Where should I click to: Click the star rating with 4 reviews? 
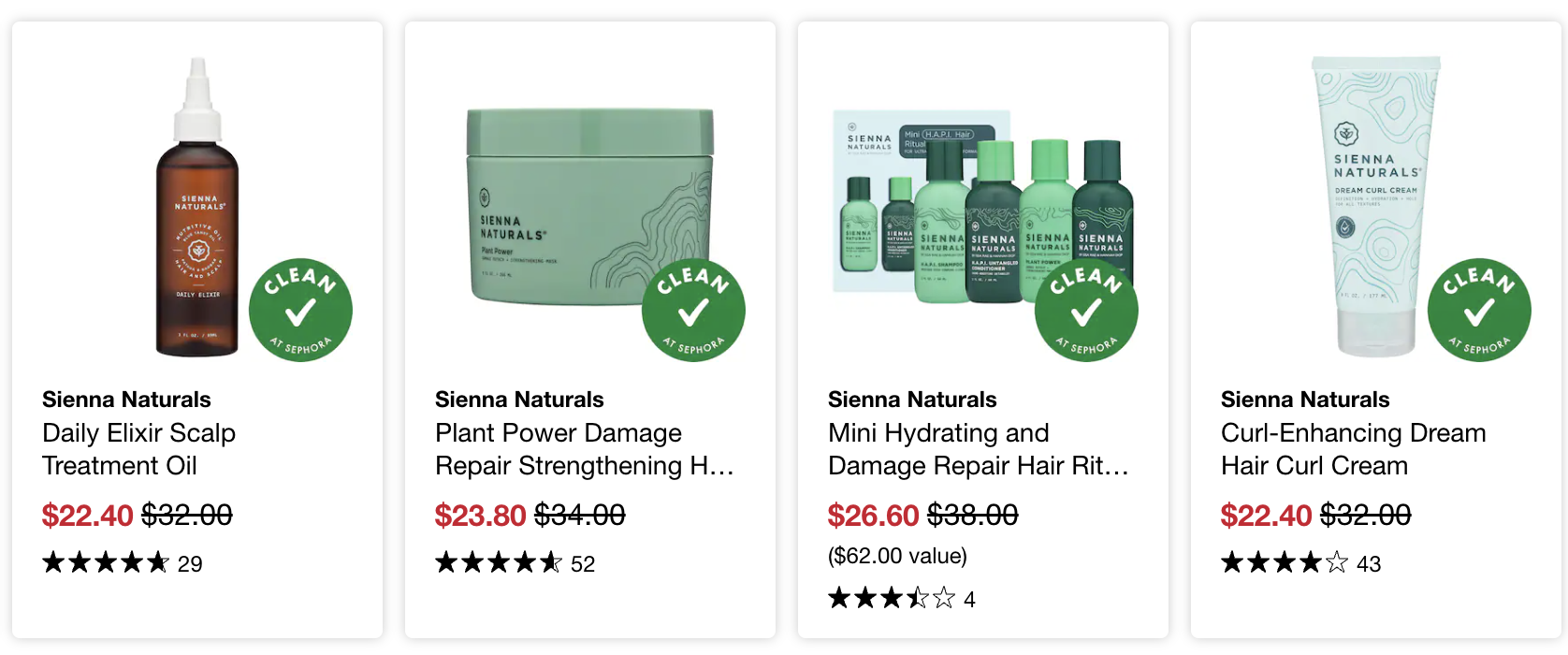point(902,599)
